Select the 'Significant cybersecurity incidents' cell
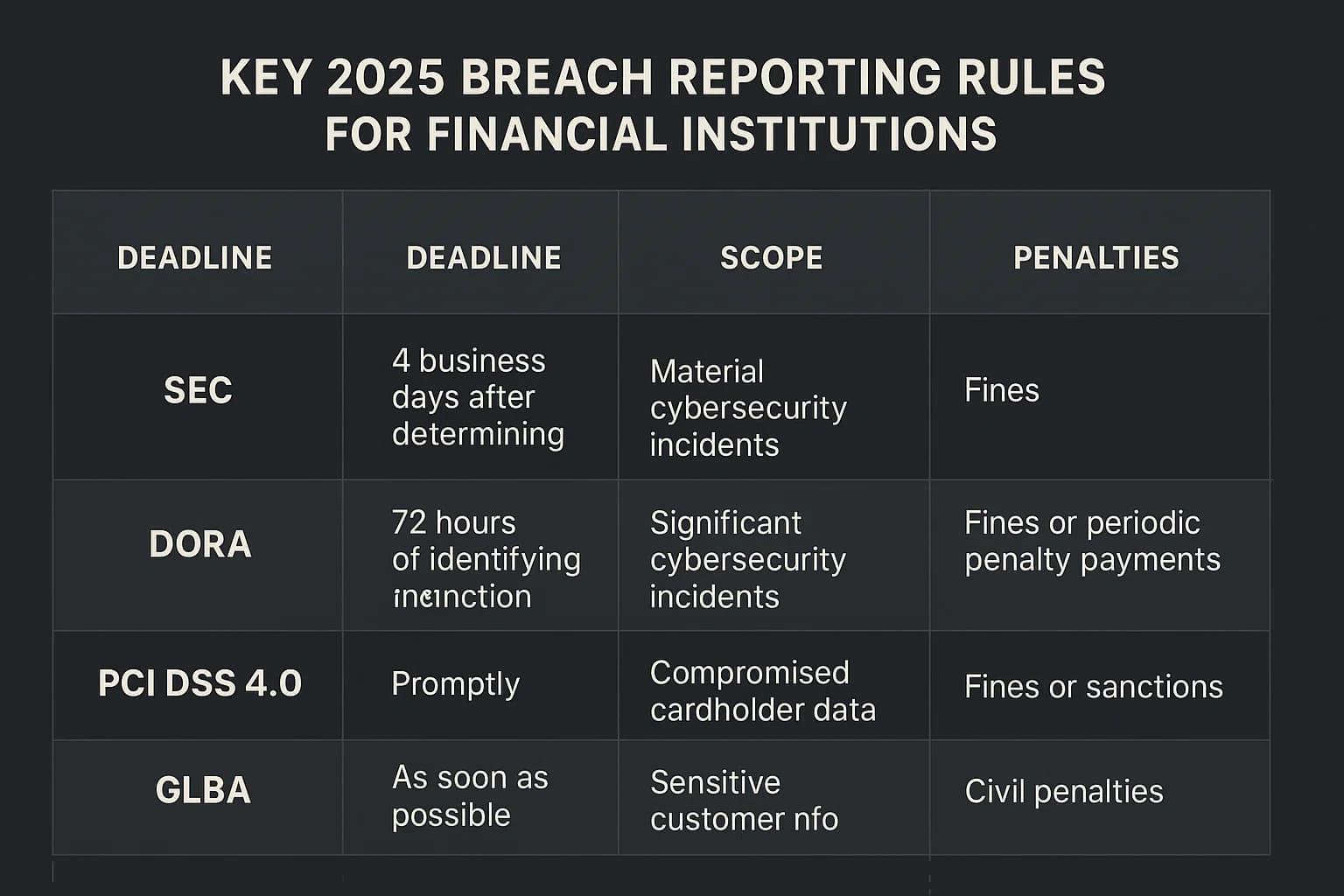Image resolution: width=1344 pixels, height=896 pixels. coord(748,559)
